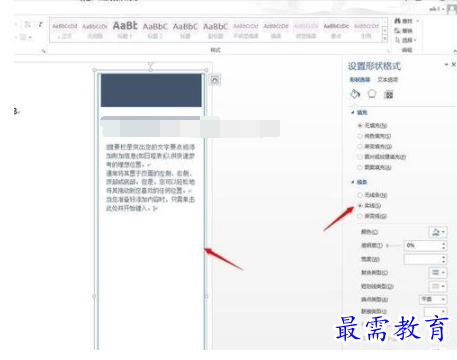
Task: Open the paragraph settings dialog launcher
Action: 43,51
